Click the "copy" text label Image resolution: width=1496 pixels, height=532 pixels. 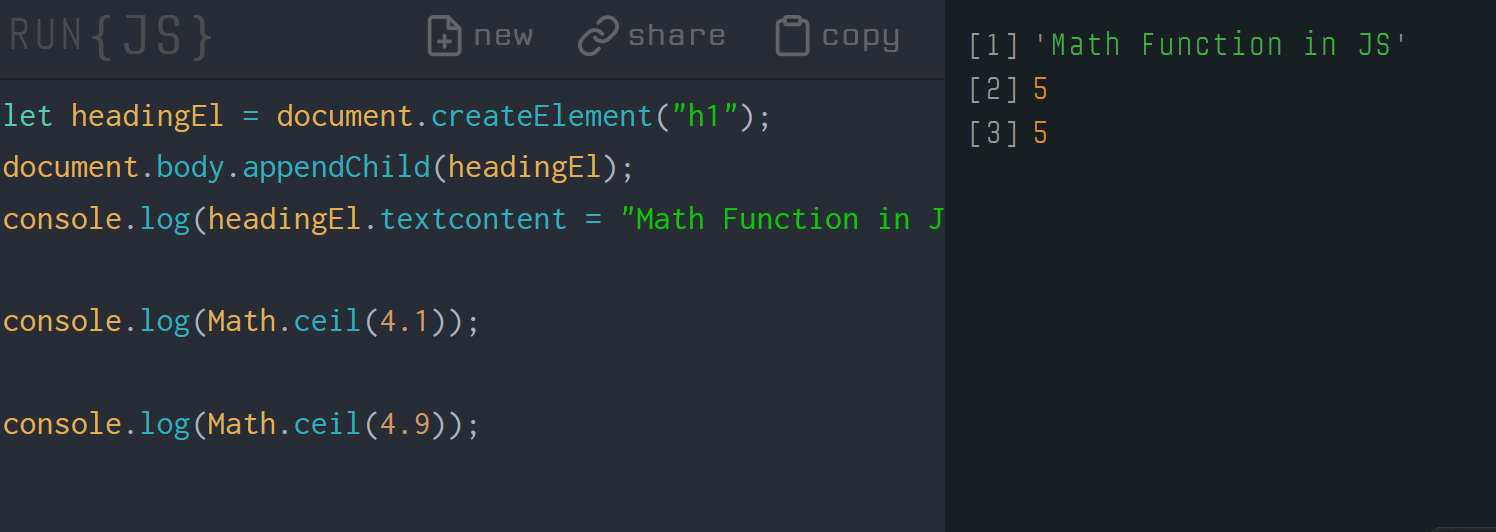click(860, 38)
